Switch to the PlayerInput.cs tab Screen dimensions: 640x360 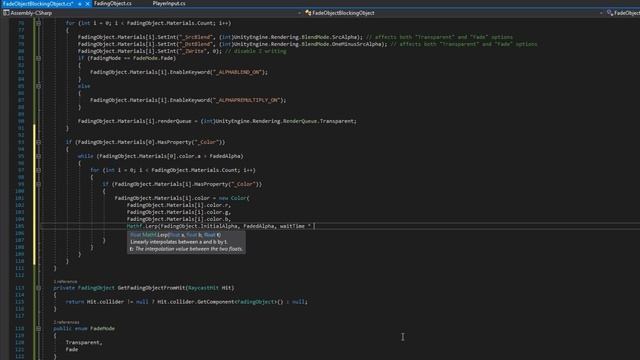(169, 3)
